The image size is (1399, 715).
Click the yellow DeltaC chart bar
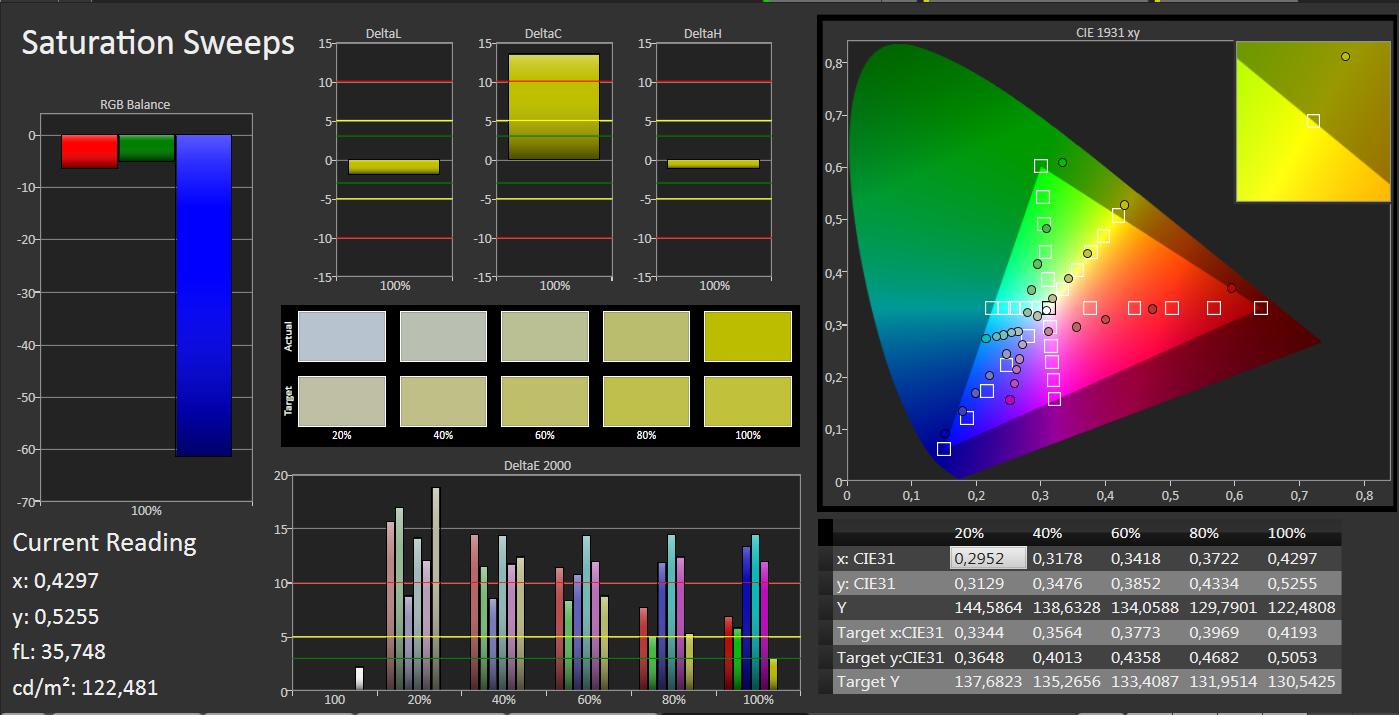[x=554, y=107]
